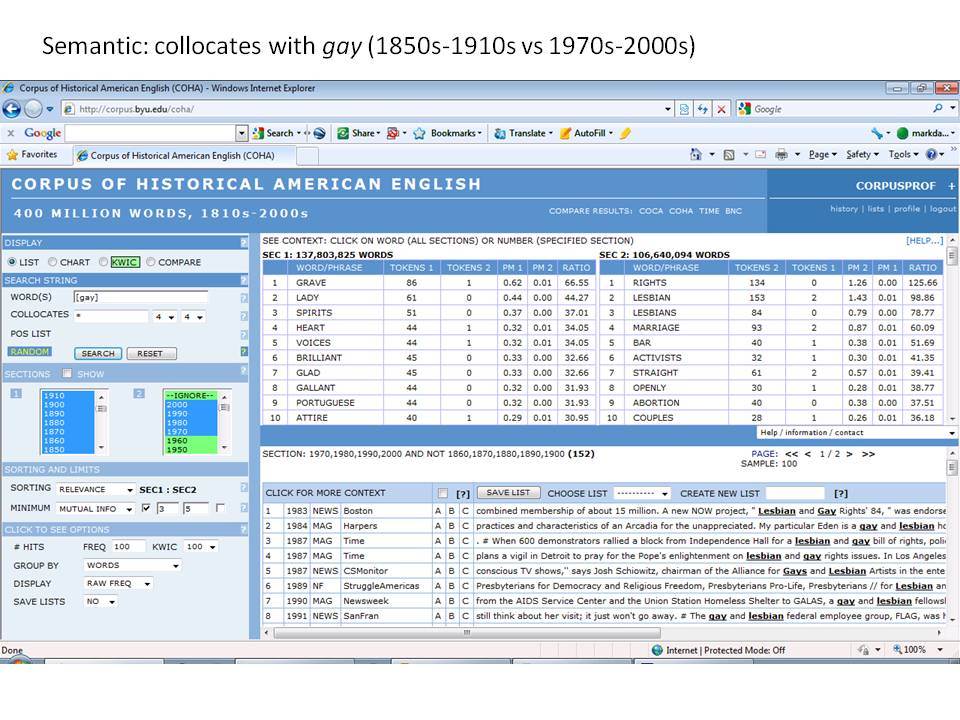Click the RESET button
This screenshot has height=720, width=960.
151,353
